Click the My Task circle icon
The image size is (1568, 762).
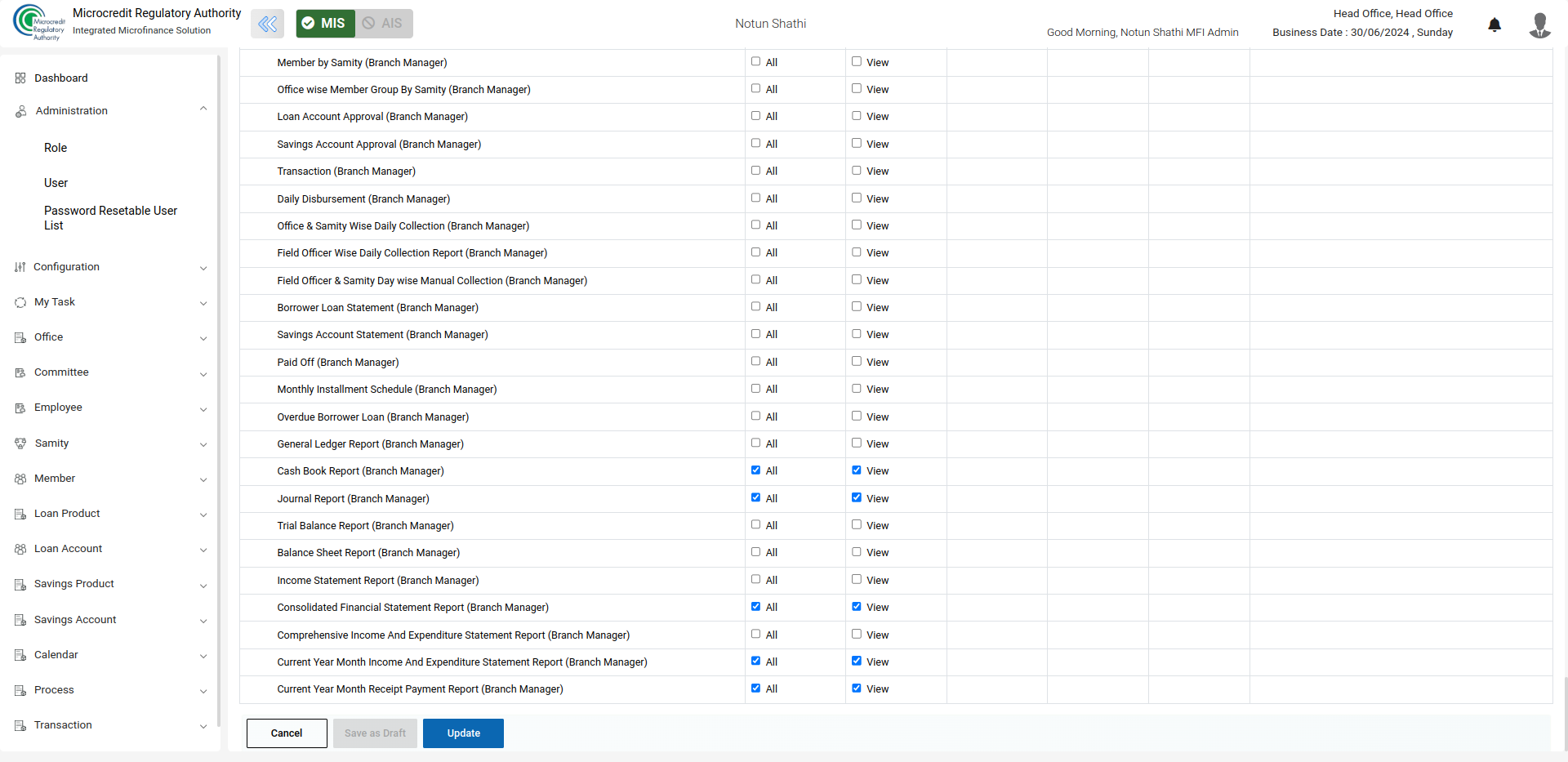tap(20, 302)
